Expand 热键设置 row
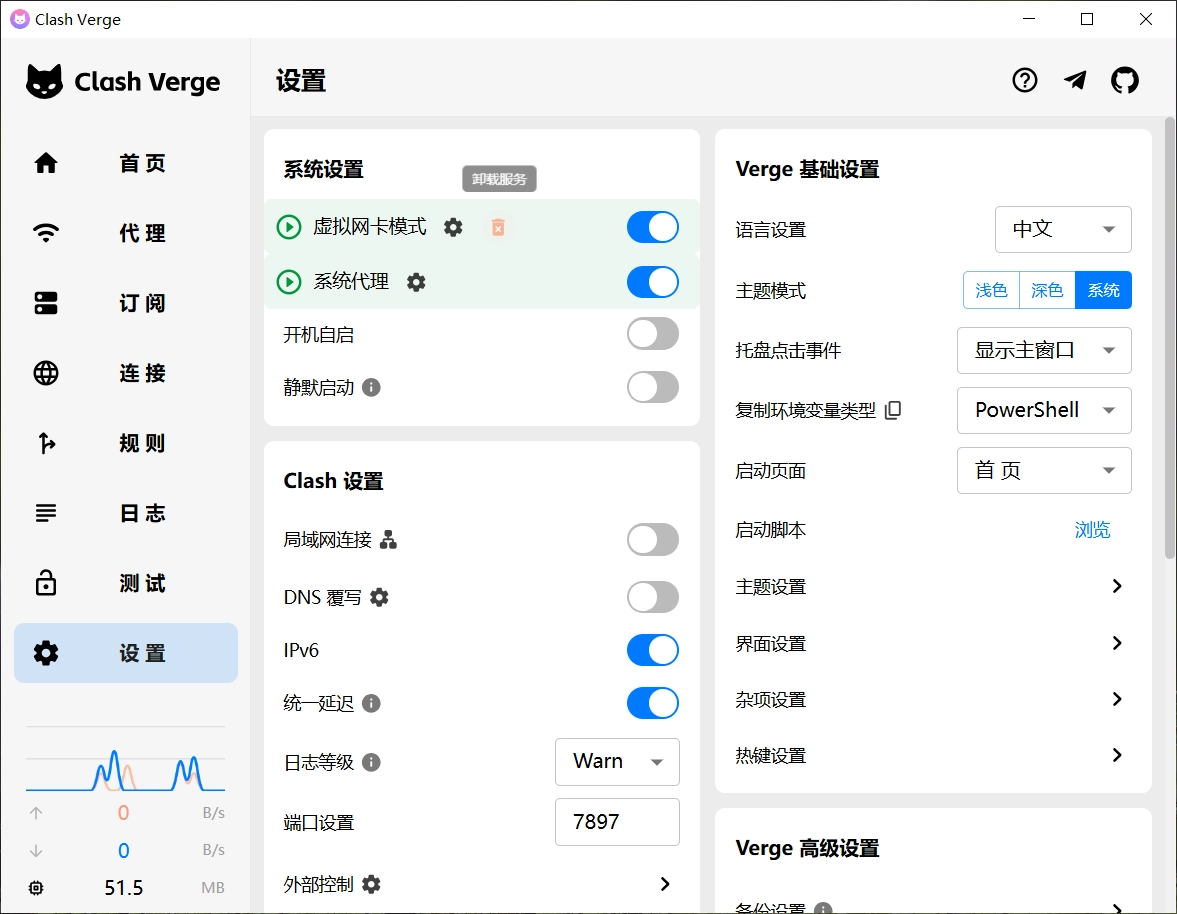 click(933, 755)
